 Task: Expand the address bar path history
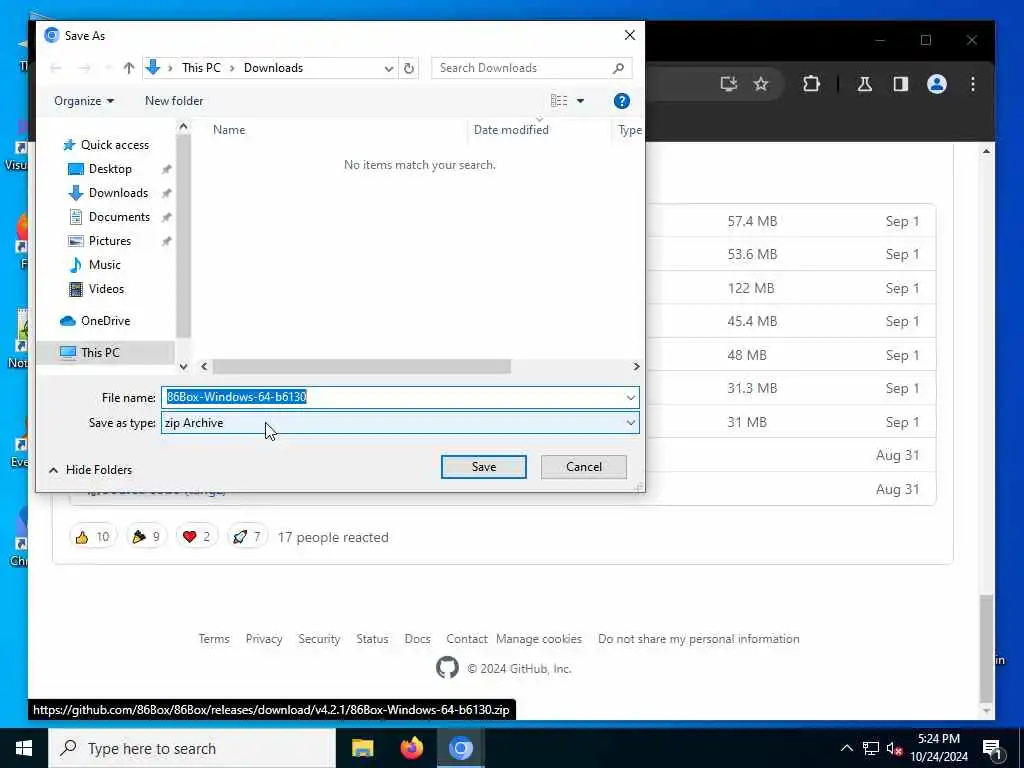click(x=389, y=69)
